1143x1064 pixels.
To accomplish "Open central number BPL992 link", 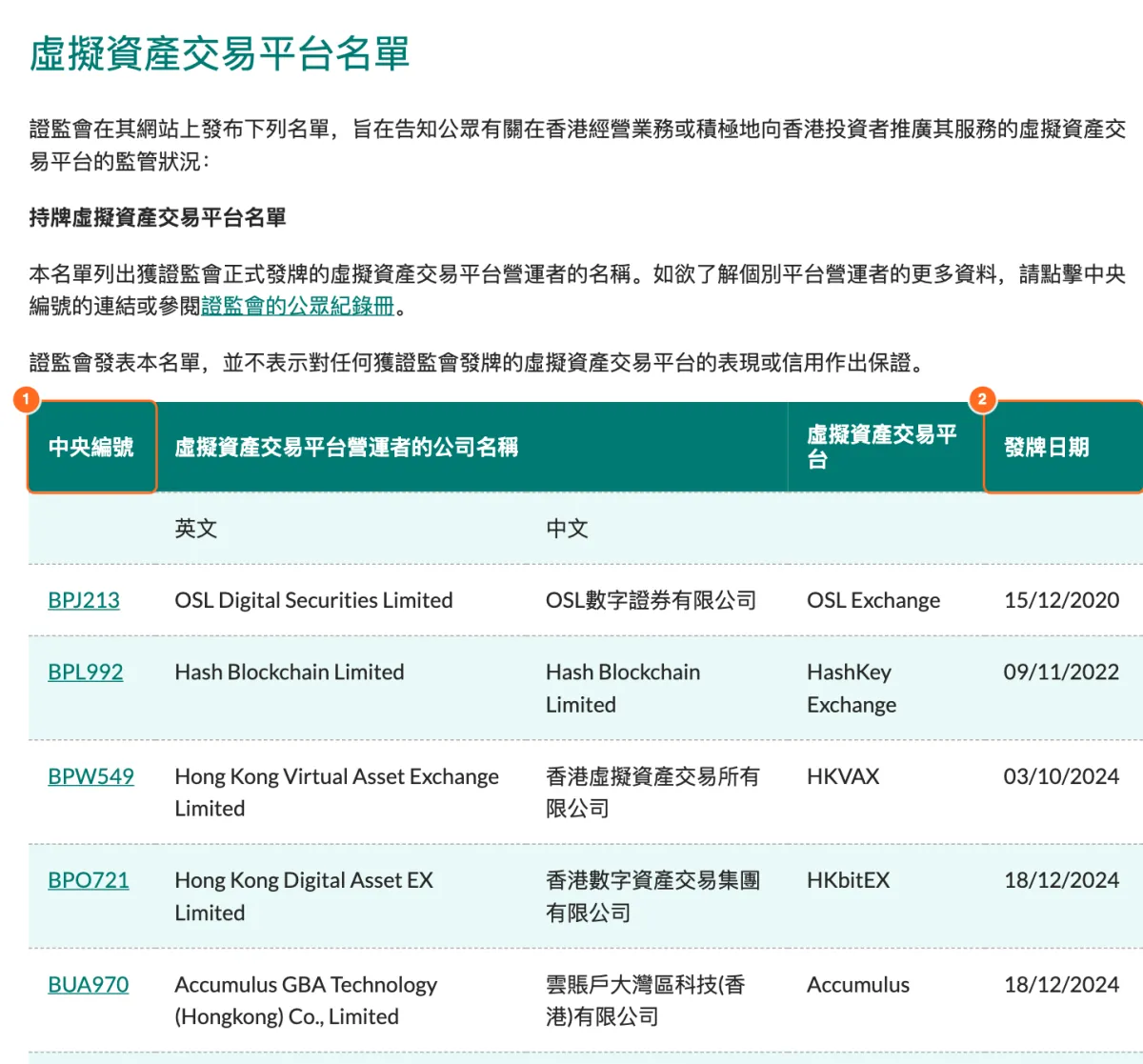I will [86, 672].
